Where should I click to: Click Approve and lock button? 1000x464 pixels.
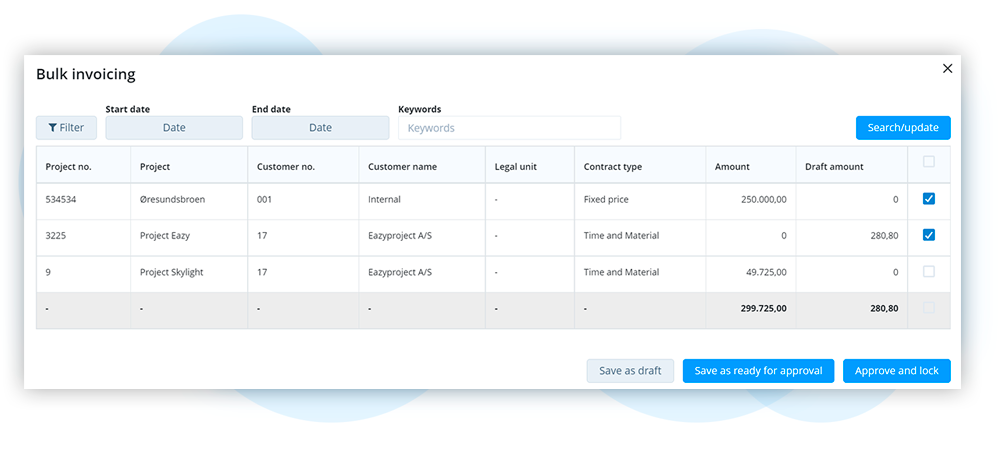point(897,371)
